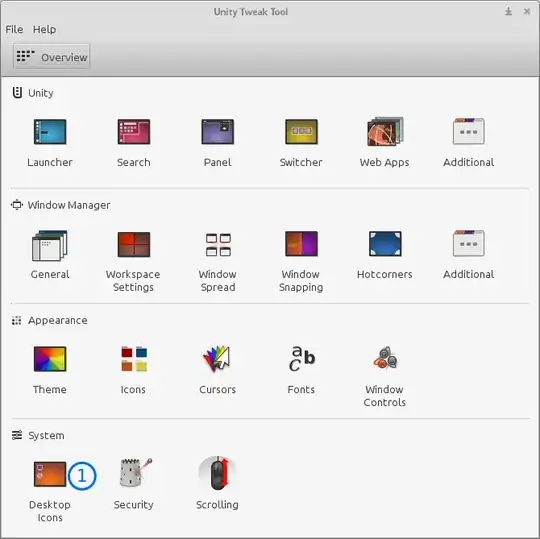Open the Launcher settings icon
This screenshot has width=540, height=539.
[x=50, y=132]
